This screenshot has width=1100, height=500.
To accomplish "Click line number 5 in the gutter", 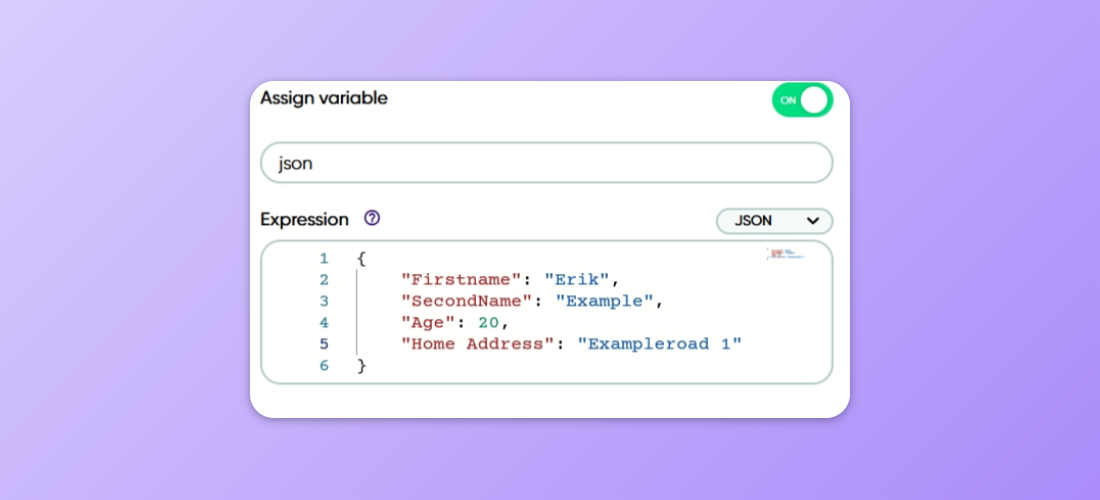I will point(324,344).
